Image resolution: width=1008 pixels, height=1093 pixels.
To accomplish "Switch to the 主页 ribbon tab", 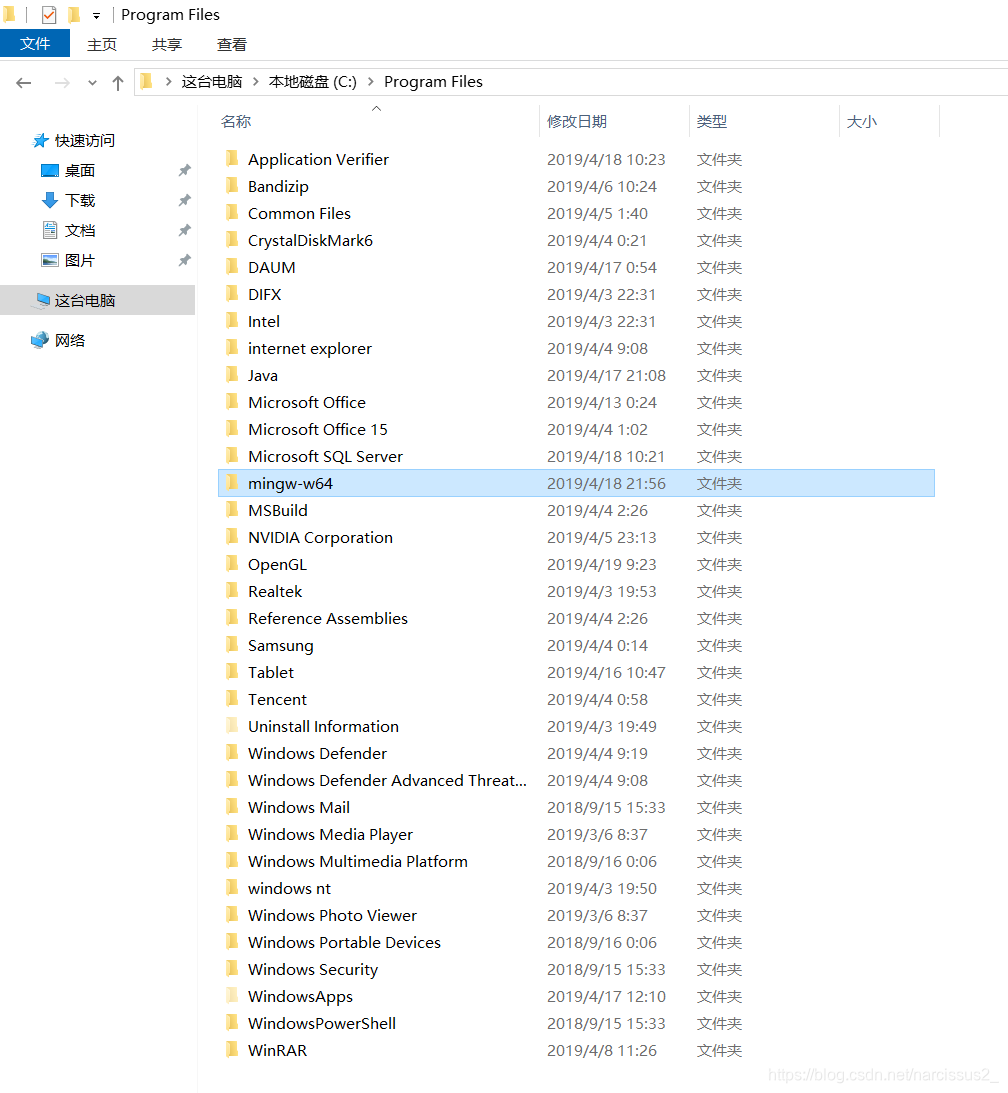I will pos(102,45).
